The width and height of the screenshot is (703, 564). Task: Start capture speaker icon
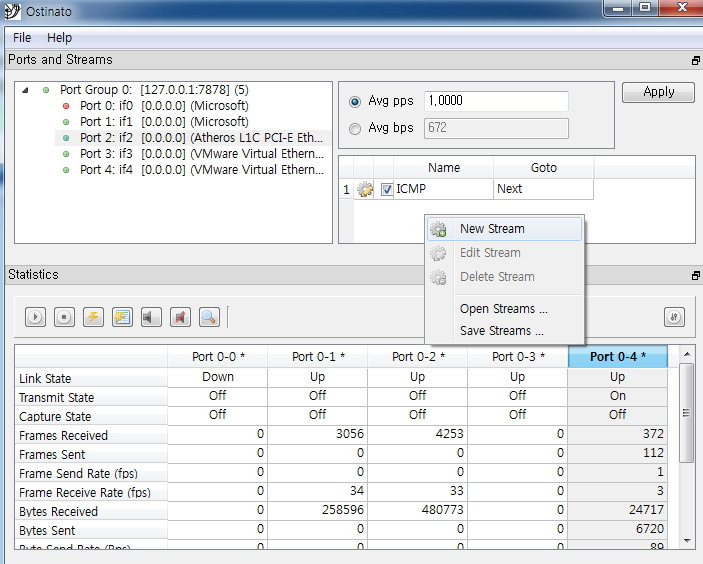[x=151, y=317]
